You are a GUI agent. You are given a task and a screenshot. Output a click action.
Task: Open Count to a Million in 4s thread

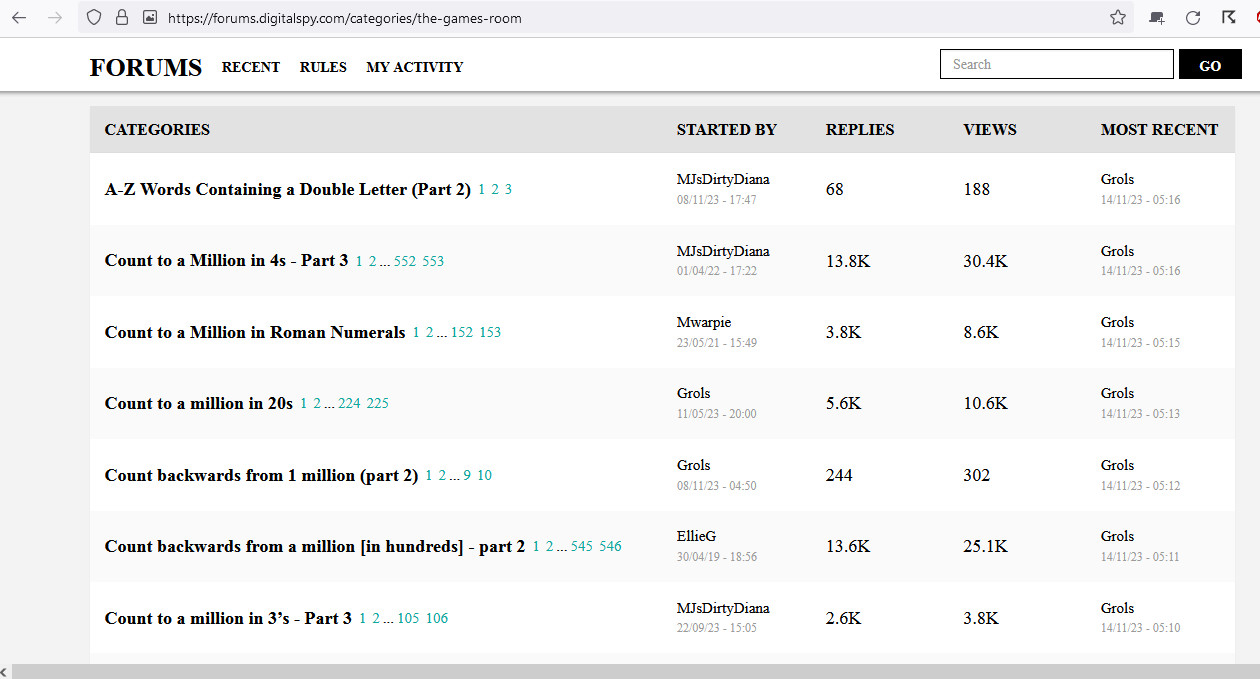coord(227,260)
